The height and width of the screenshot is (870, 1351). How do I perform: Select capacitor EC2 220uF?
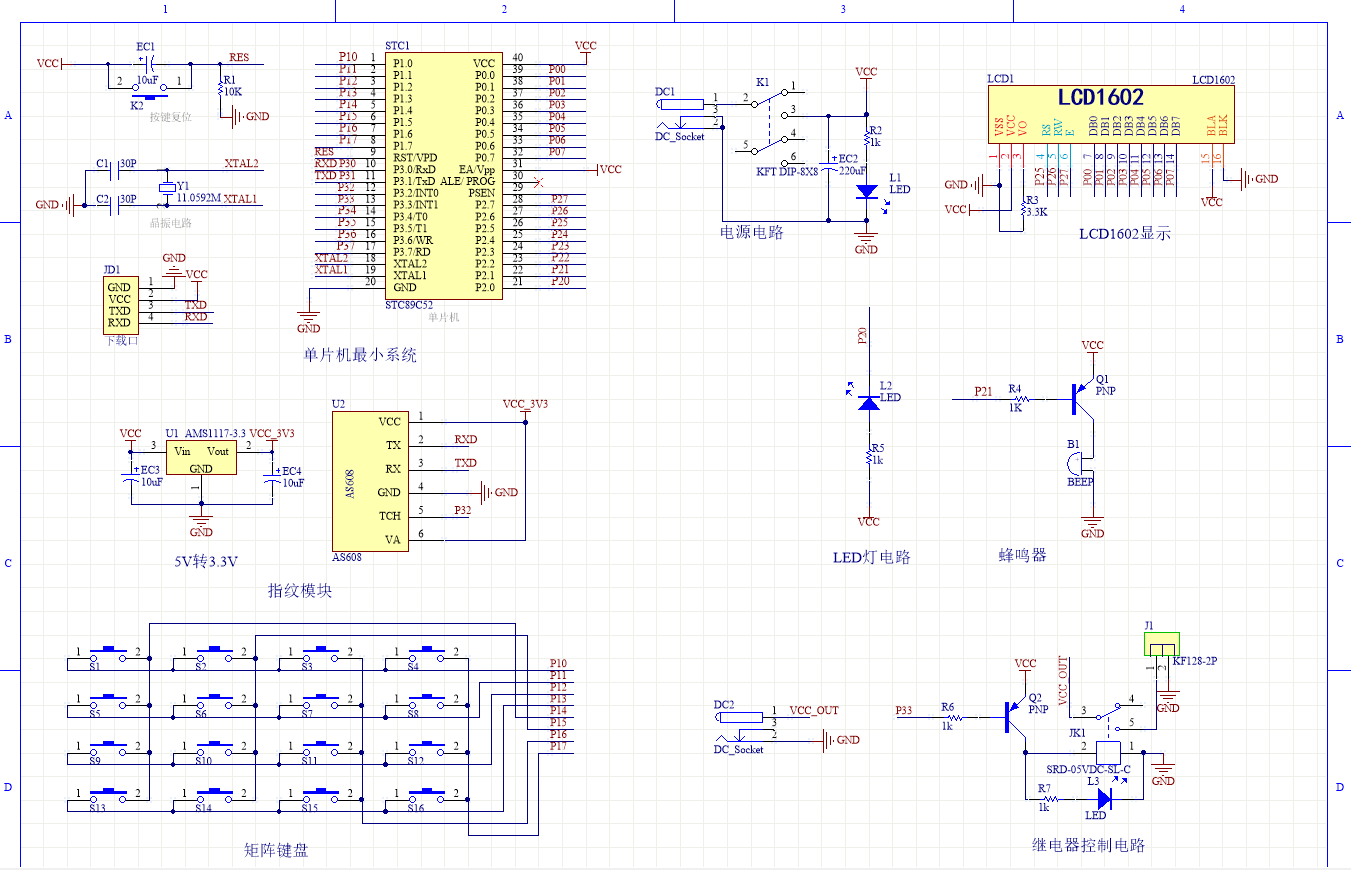point(828,165)
